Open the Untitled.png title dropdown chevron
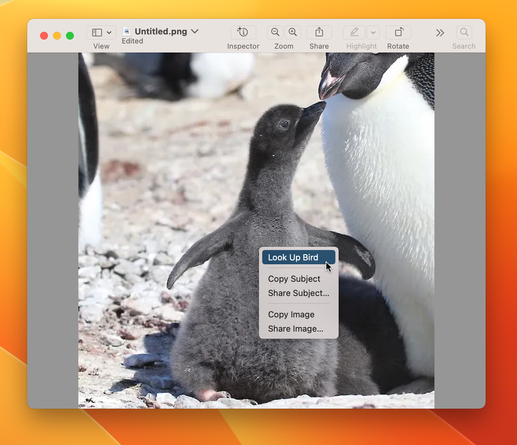517x445 pixels. [x=195, y=31]
